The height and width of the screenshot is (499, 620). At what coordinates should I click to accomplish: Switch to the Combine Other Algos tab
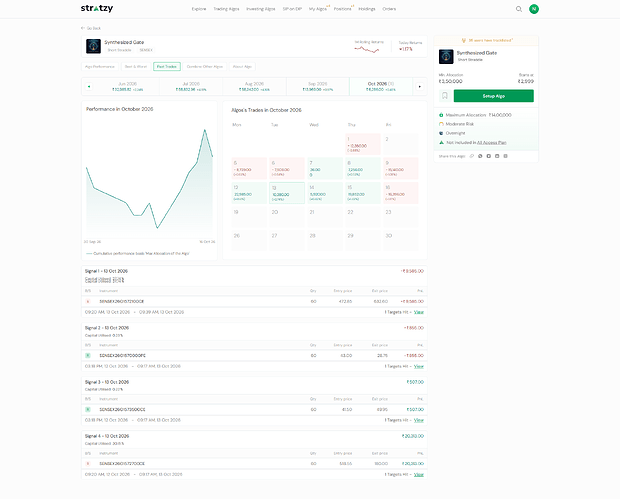[205, 66]
